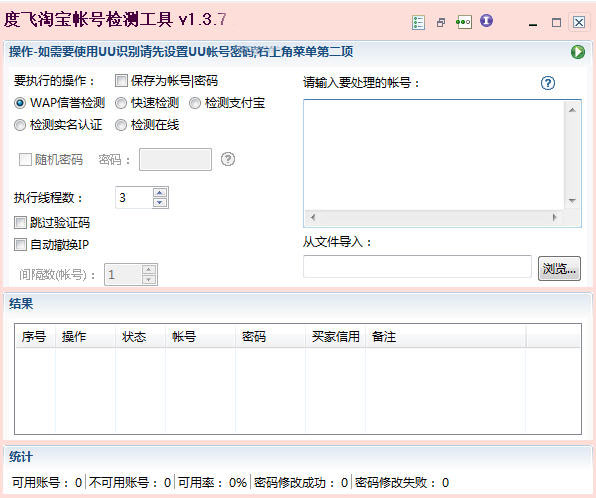Click the 密码 input field
The image size is (596, 498).
coord(175,159)
